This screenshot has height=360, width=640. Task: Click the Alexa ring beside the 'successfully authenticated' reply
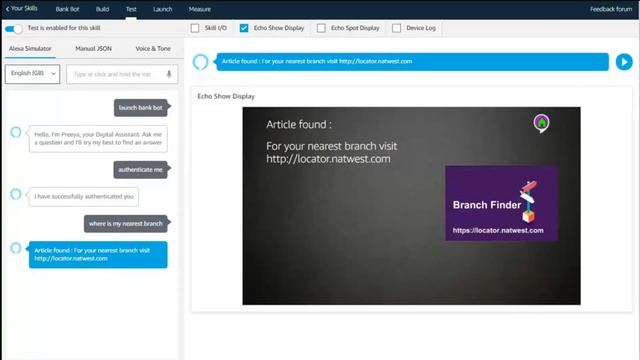tap(16, 194)
